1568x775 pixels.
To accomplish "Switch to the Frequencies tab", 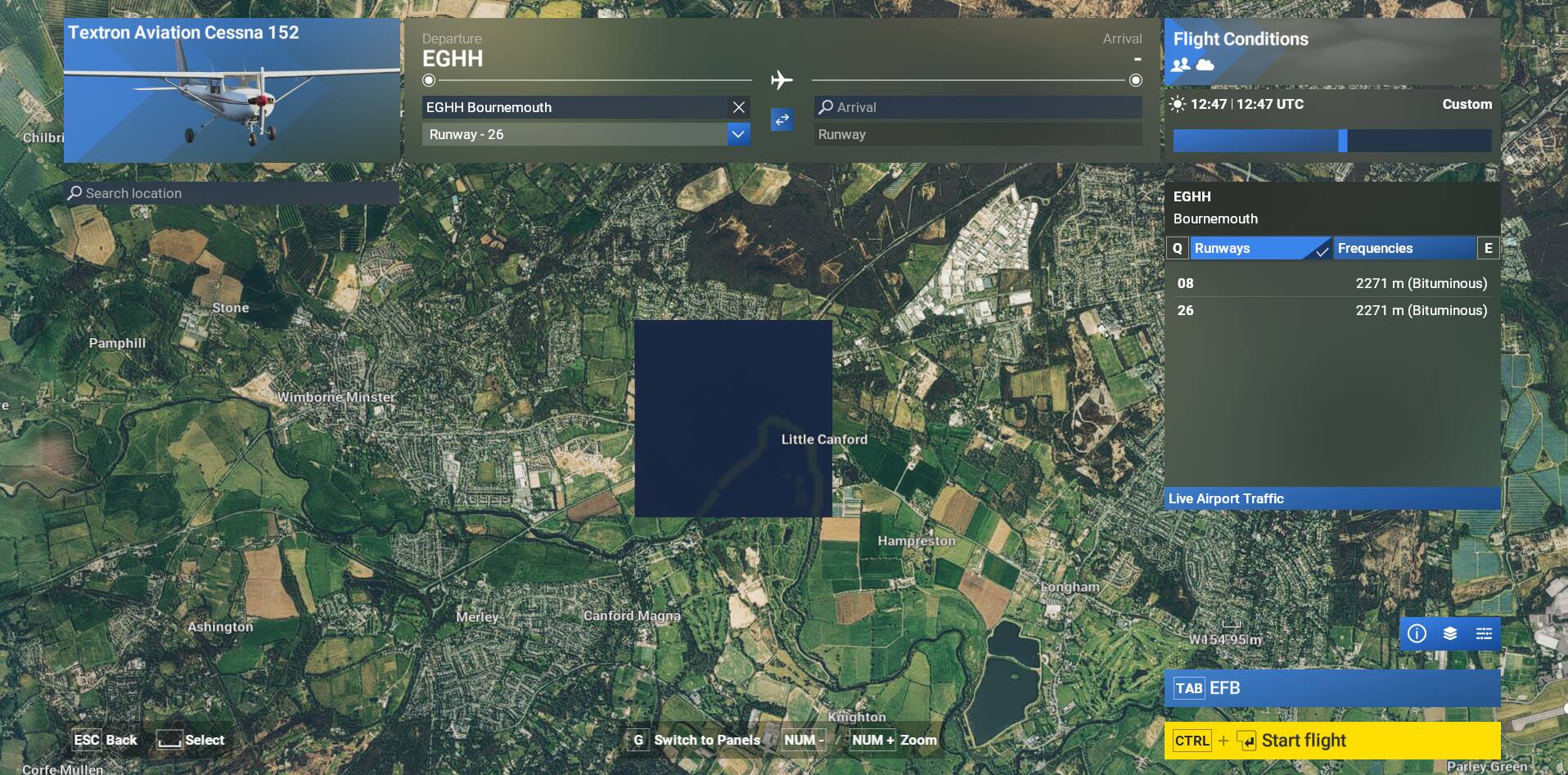I will [x=1404, y=248].
